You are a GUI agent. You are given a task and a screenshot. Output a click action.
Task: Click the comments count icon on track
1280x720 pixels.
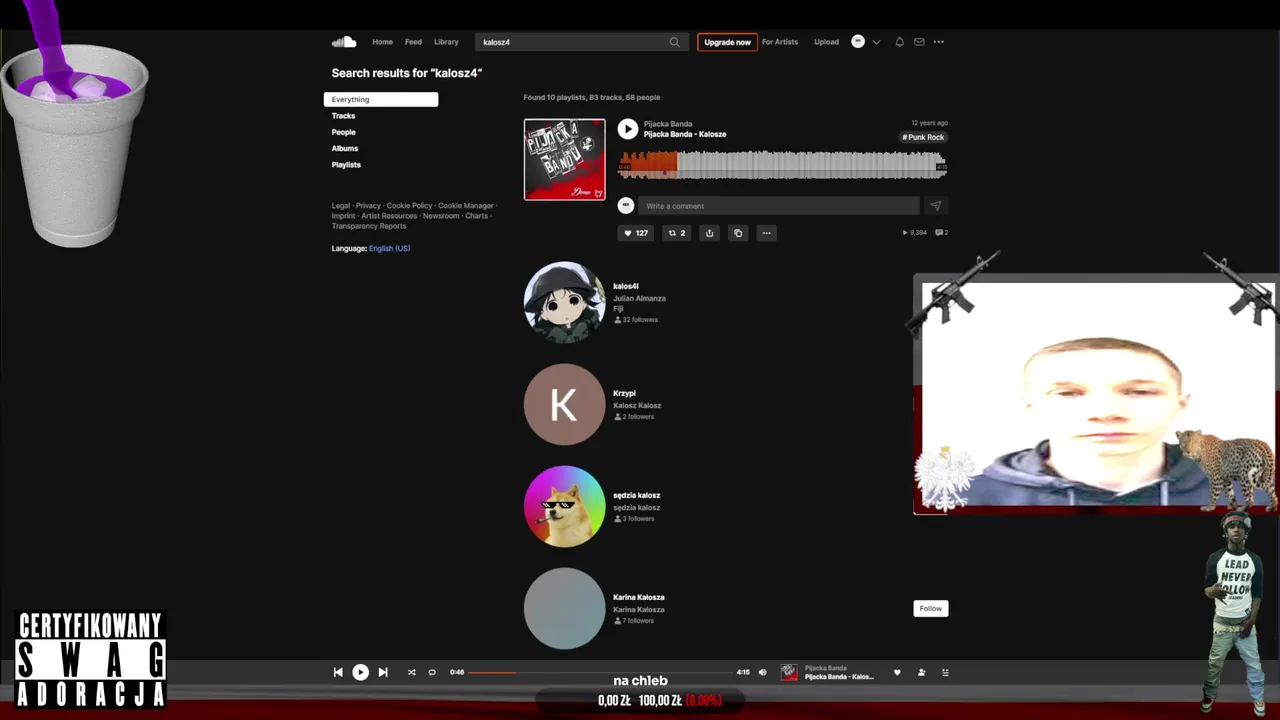coord(943,233)
